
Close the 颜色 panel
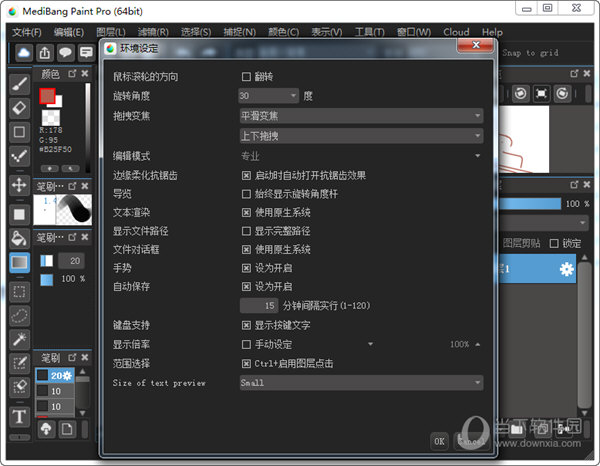[85, 73]
